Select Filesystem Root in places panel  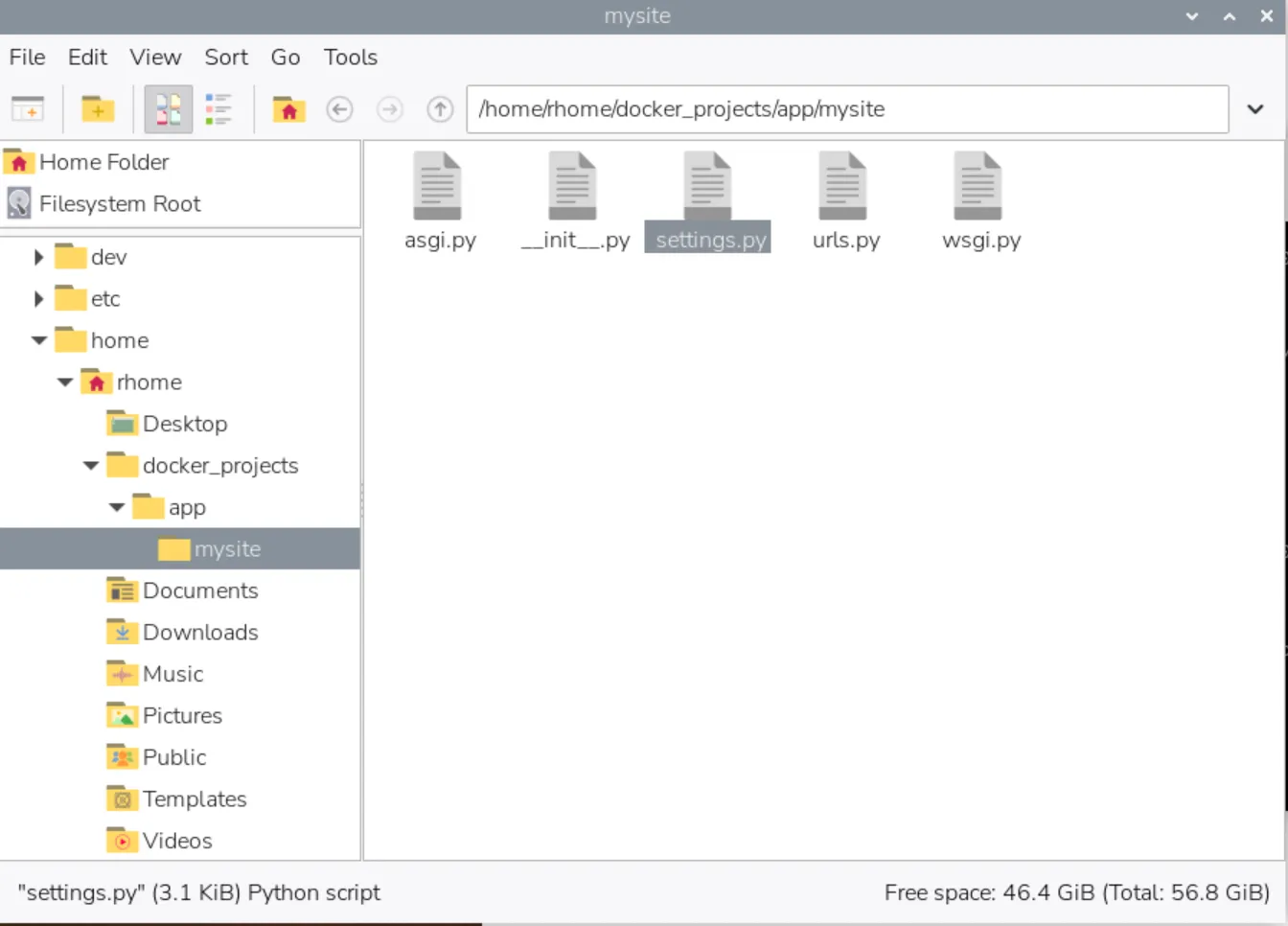pos(180,203)
